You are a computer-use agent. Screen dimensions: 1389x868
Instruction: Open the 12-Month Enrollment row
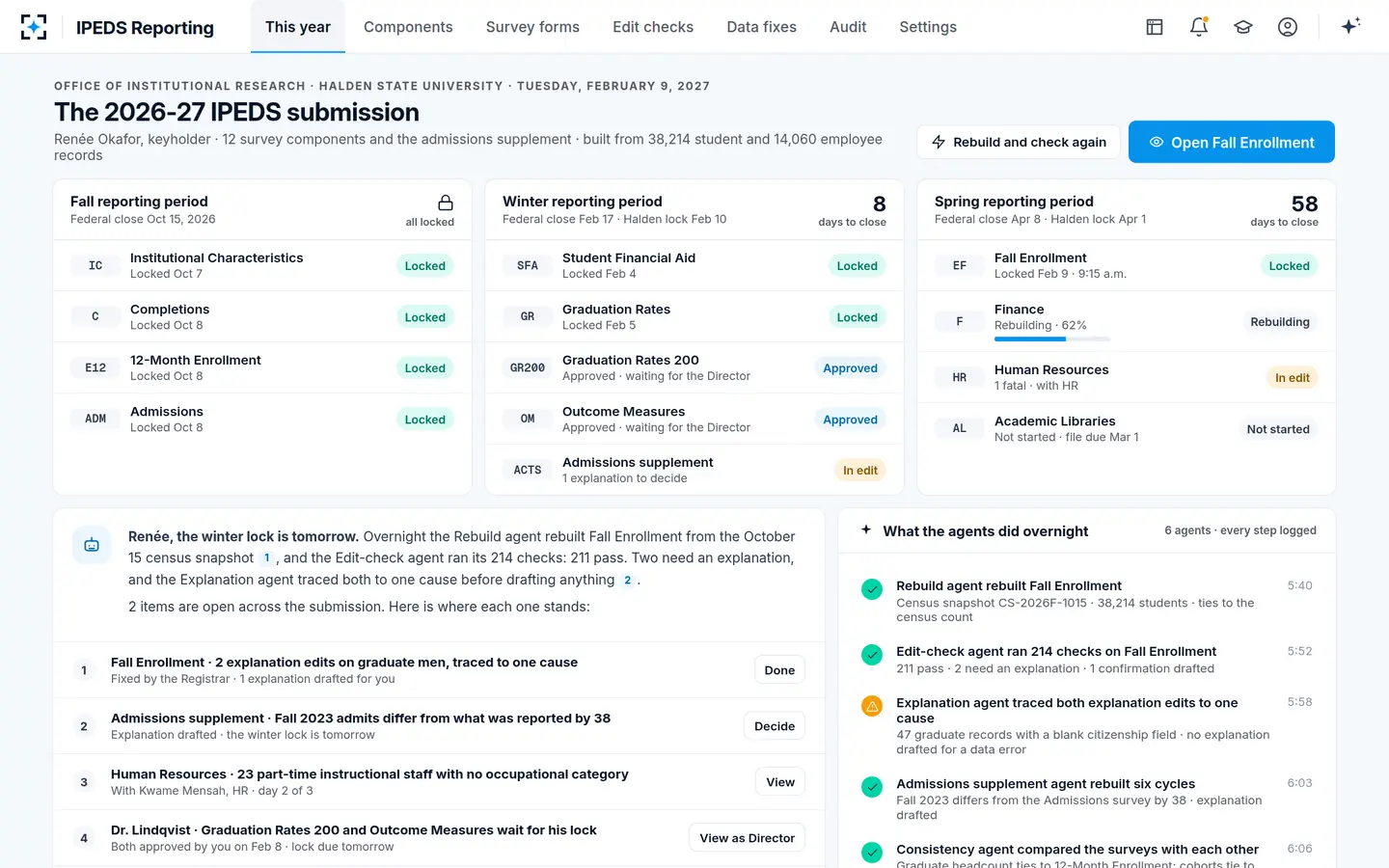[262, 367]
